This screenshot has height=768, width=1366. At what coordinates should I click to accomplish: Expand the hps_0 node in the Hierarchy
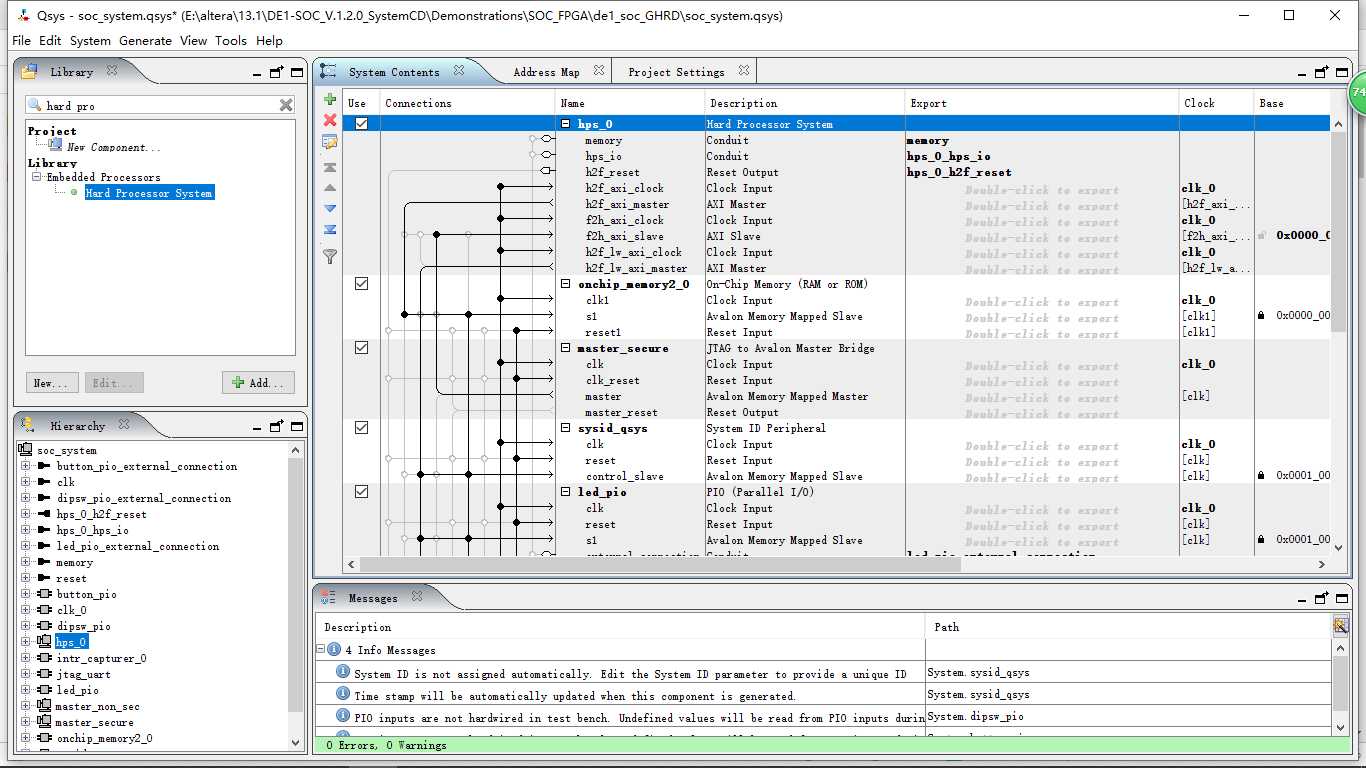(26, 642)
